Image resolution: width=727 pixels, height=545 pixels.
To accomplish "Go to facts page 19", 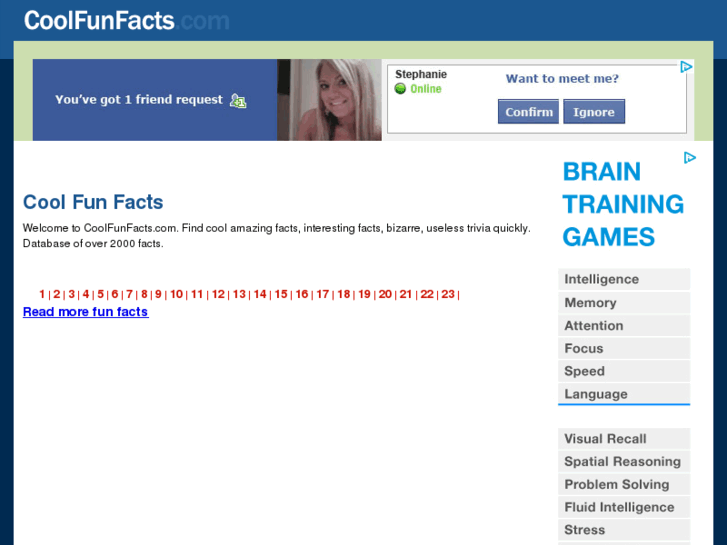I will pyautogui.click(x=364, y=294).
